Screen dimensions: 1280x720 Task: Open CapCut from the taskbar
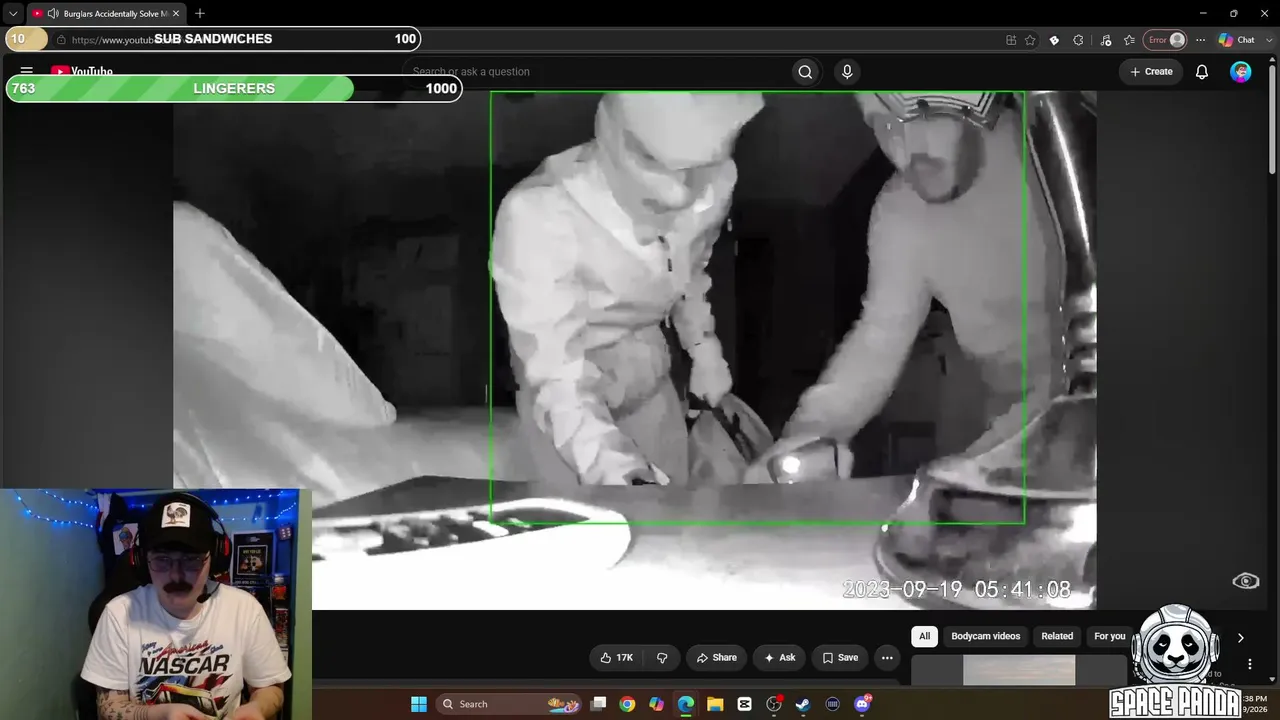744,704
